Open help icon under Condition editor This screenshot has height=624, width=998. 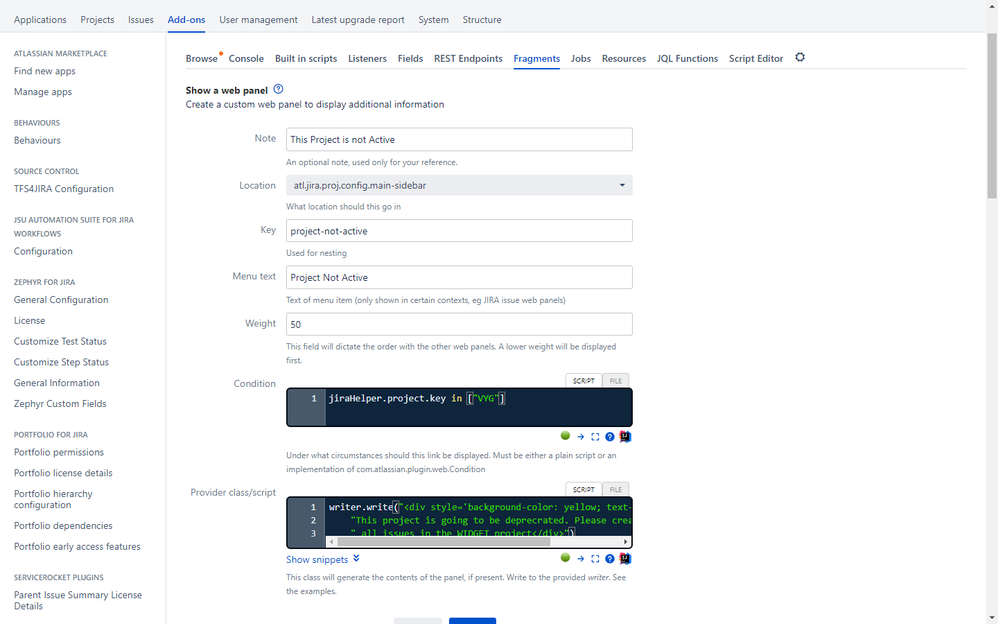(x=610, y=437)
